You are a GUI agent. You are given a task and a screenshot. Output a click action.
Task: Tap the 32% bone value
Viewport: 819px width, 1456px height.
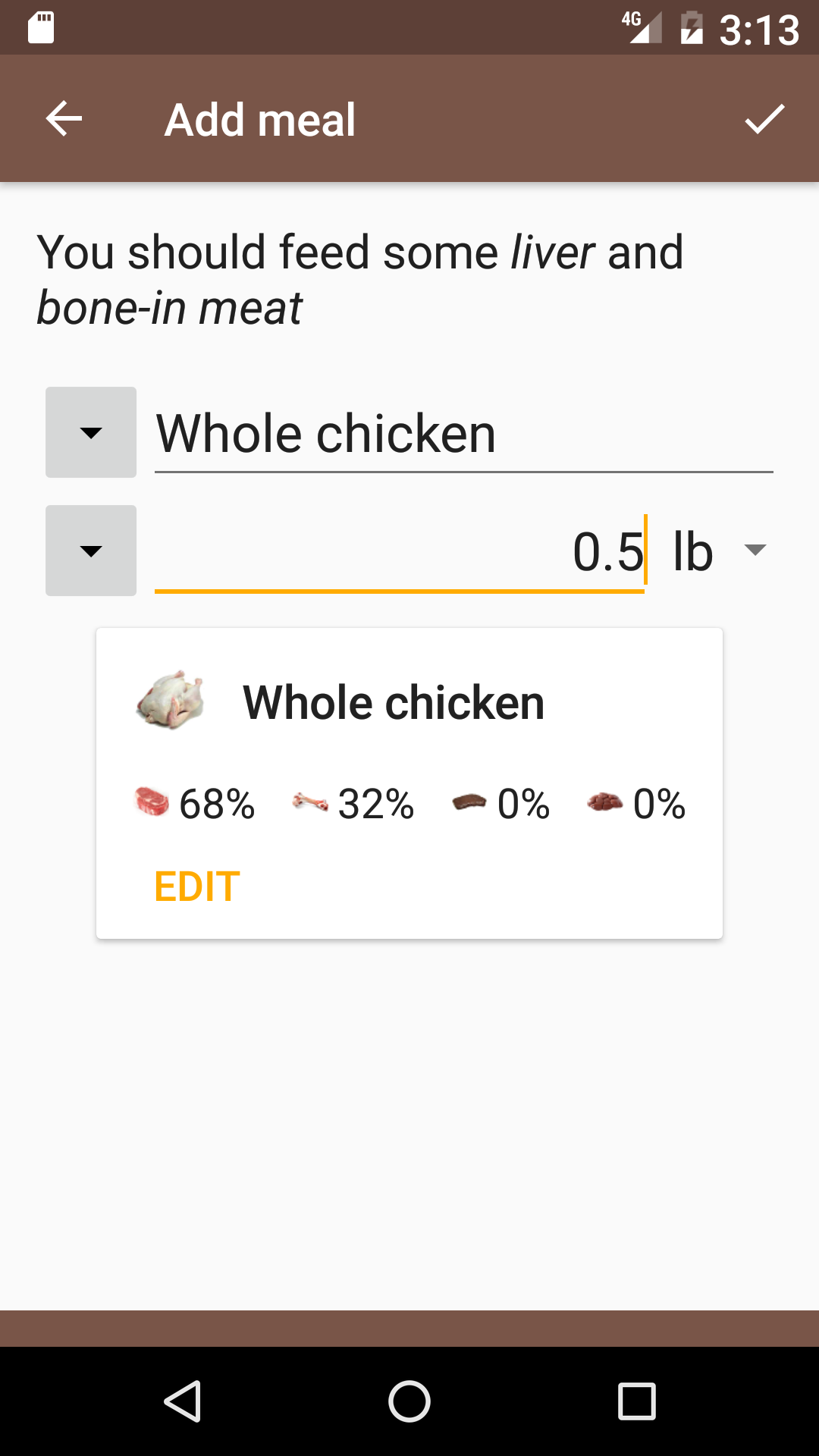coord(376,804)
